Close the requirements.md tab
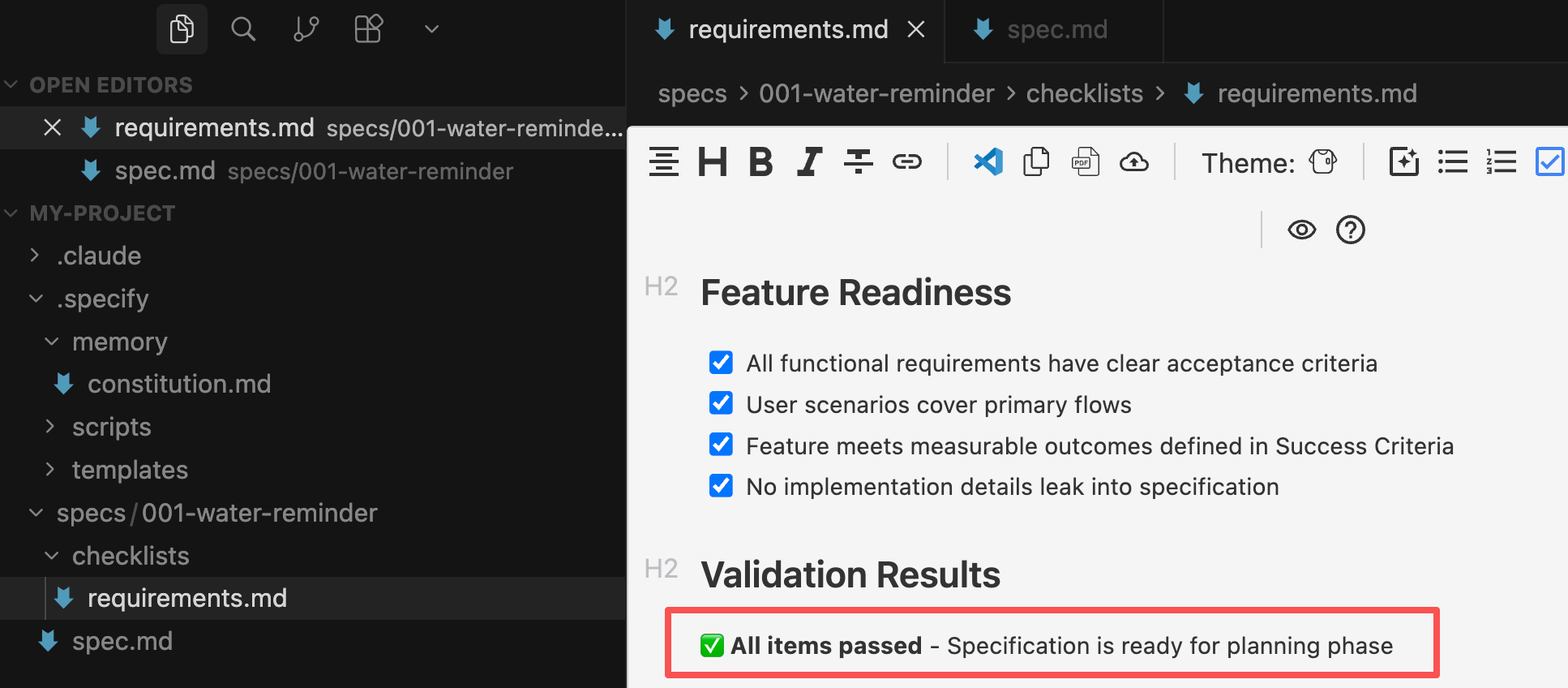The image size is (1568, 688). coord(916,30)
